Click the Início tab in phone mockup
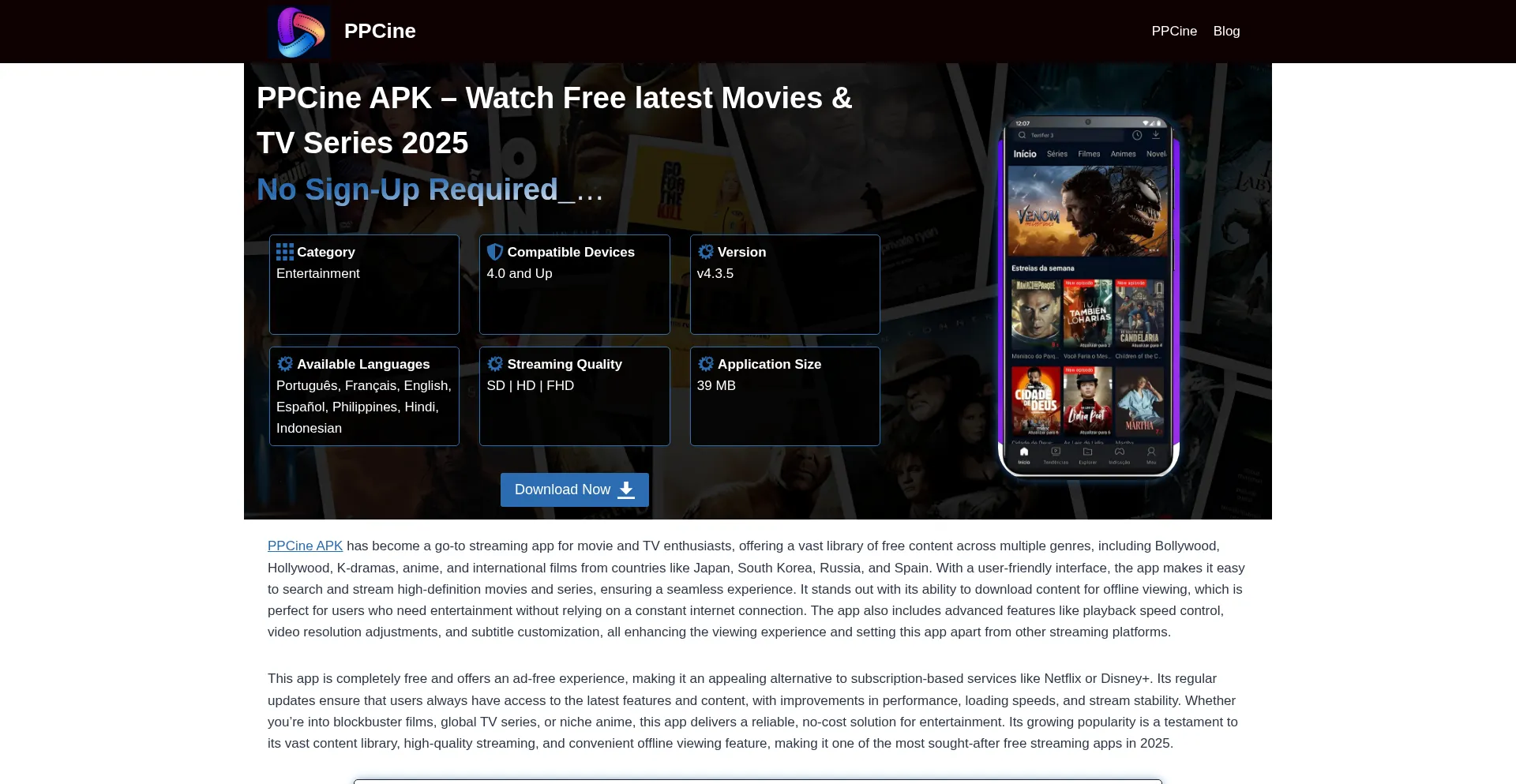The width and height of the screenshot is (1516, 784). pyautogui.click(x=1025, y=154)
